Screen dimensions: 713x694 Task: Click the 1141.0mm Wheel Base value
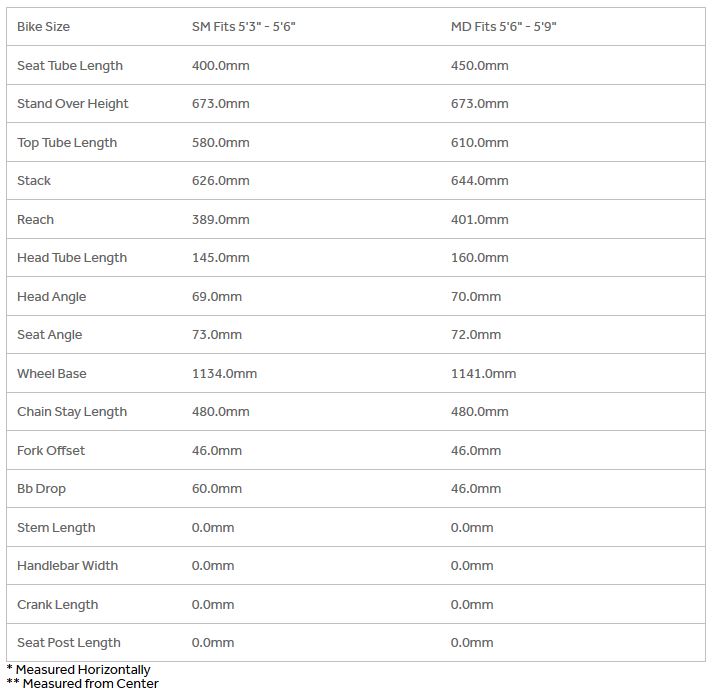coord(483,374)
